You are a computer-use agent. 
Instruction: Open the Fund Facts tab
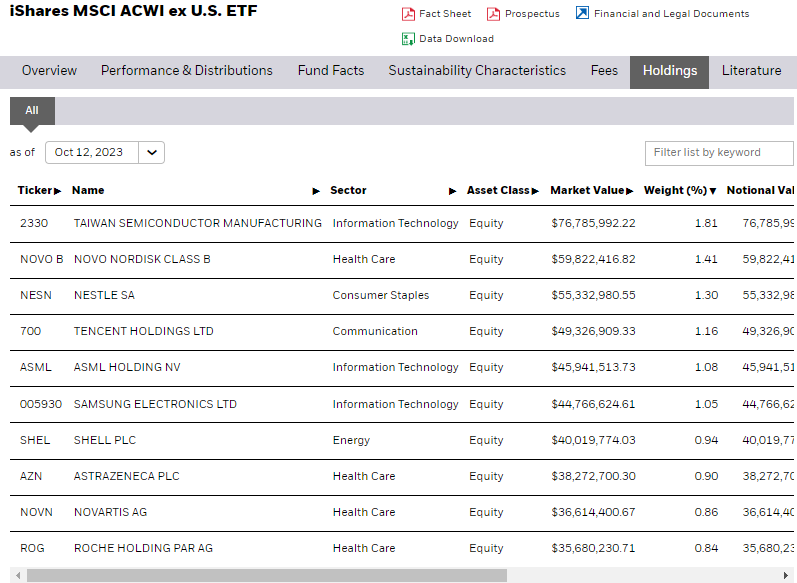click(x=331, y=71)
